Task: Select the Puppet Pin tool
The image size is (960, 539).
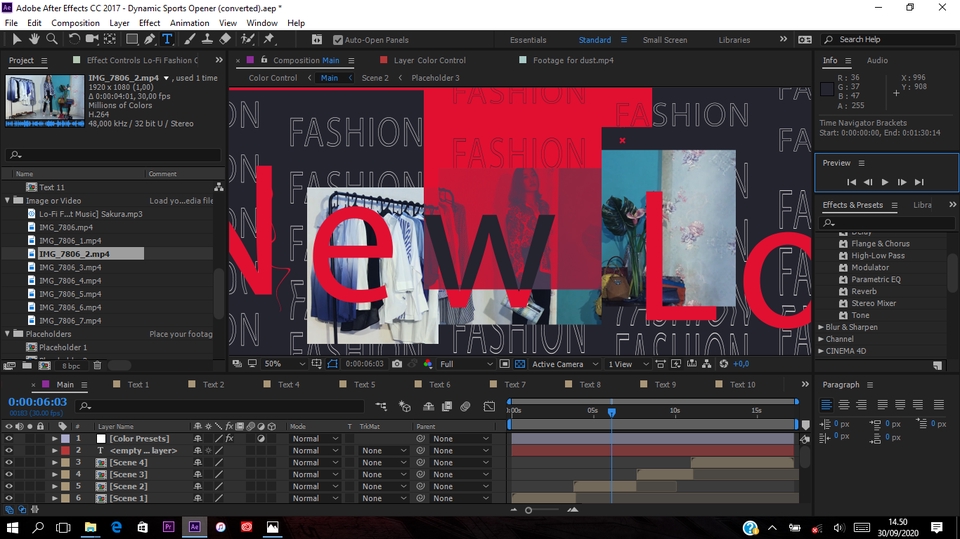Action: [x=269, y=39]
